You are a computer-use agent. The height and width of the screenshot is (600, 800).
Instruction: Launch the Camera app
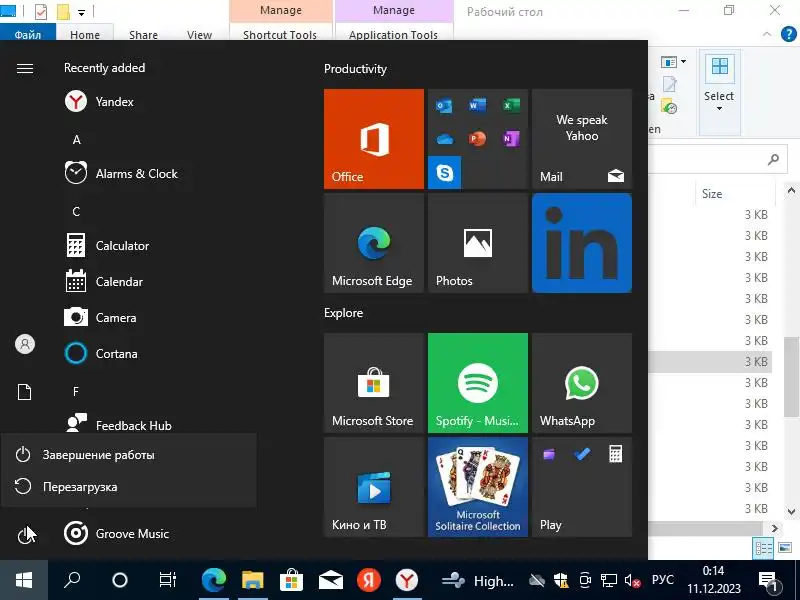tap(101, 317)
